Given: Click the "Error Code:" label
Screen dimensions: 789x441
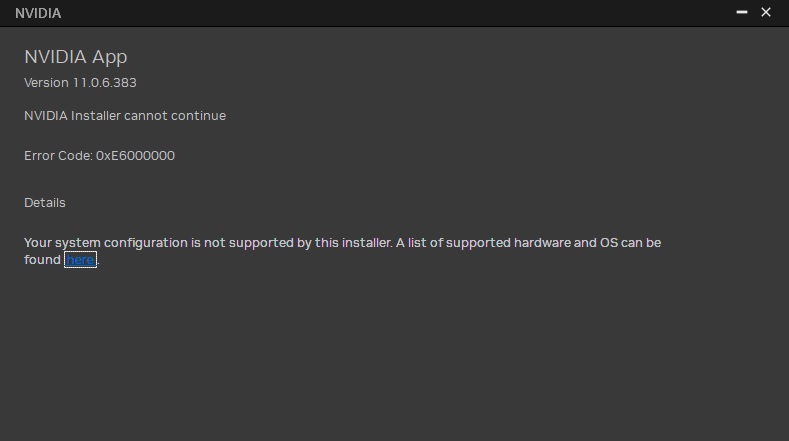Looking at the screenshot, I should (x=58, y=155).
